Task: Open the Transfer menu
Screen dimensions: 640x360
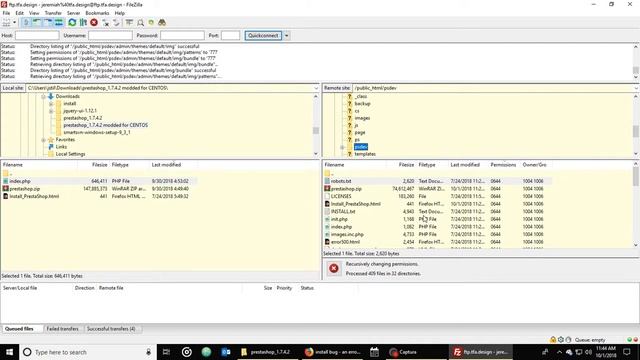Action: pos(53,13)
